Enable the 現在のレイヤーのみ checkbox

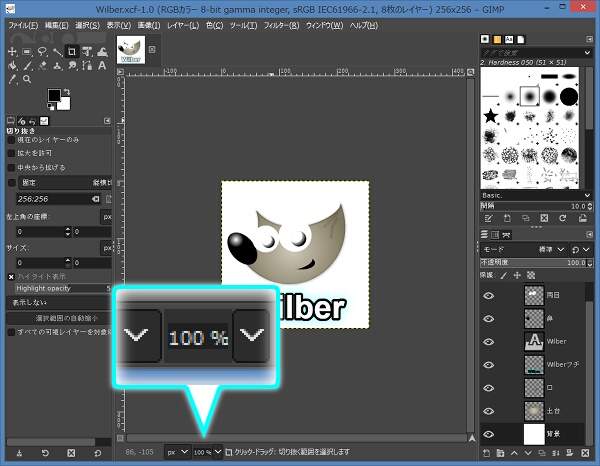click(x=12, y=140)
